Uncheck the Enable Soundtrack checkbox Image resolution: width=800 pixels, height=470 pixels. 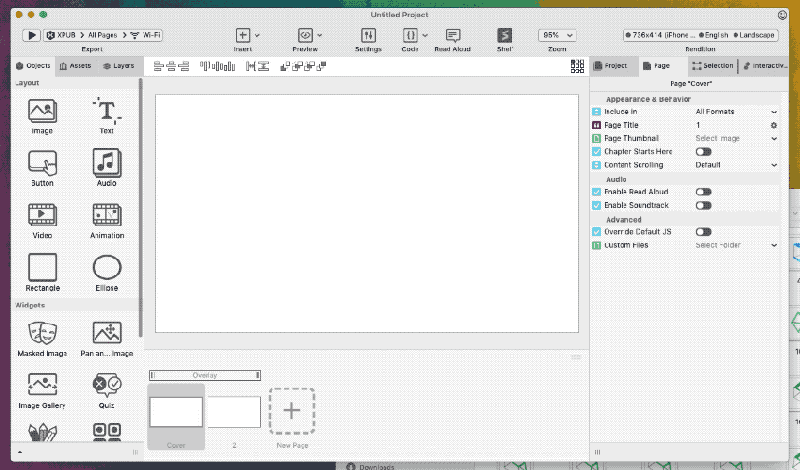[596, 205]
